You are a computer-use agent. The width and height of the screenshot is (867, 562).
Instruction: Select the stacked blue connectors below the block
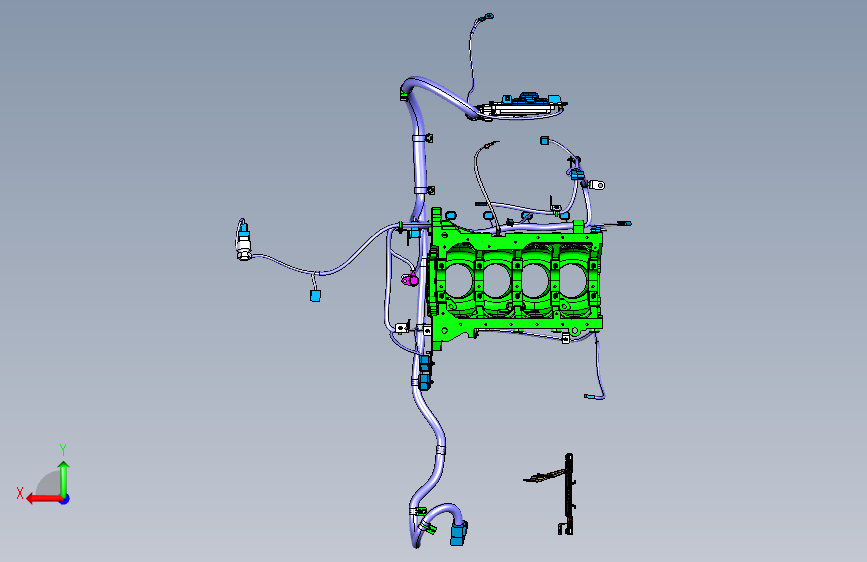[x=425, y=372]
